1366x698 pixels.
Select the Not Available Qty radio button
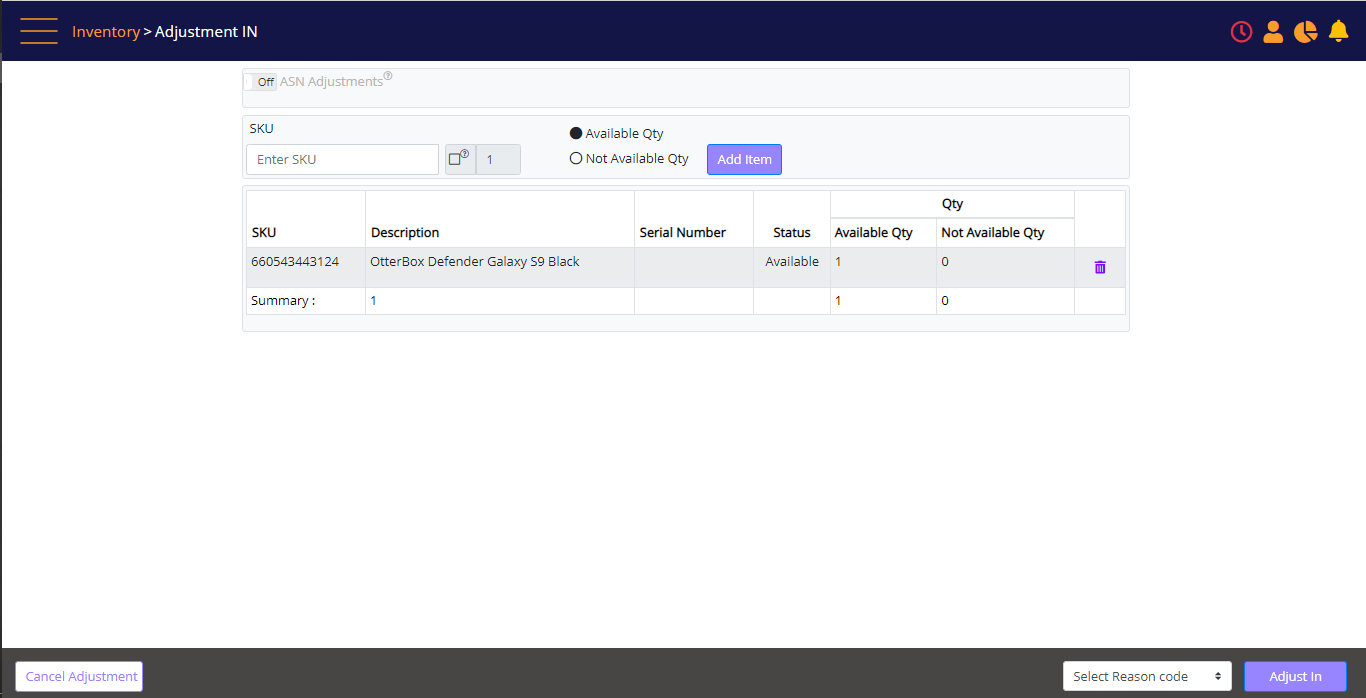click(575, 158)
